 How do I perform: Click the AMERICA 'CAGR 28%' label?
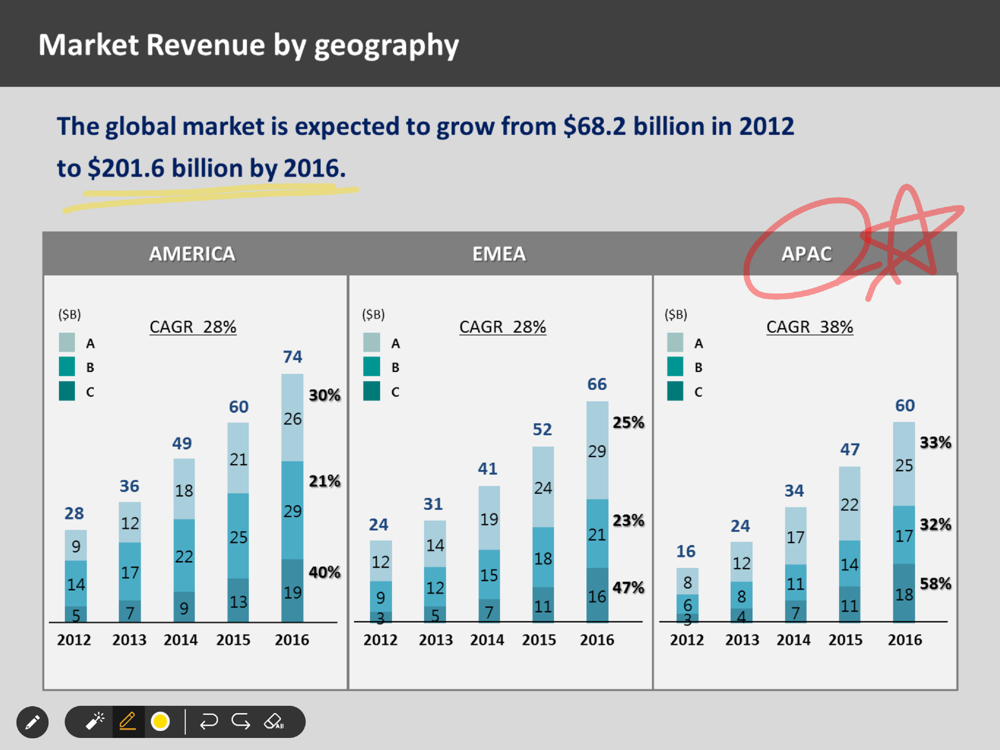[x=192, y=327]
